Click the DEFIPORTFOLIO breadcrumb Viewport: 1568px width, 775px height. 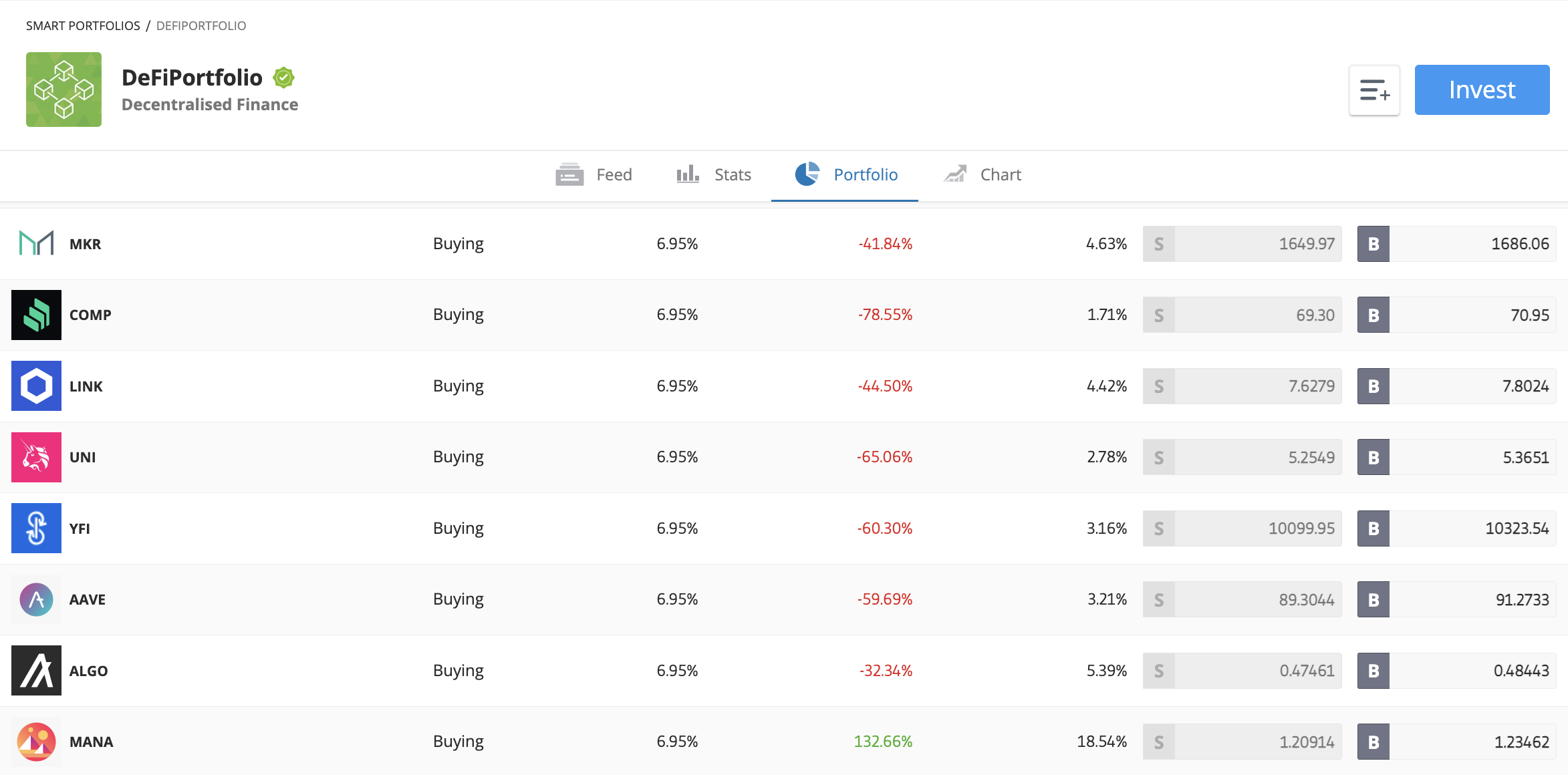201,26
